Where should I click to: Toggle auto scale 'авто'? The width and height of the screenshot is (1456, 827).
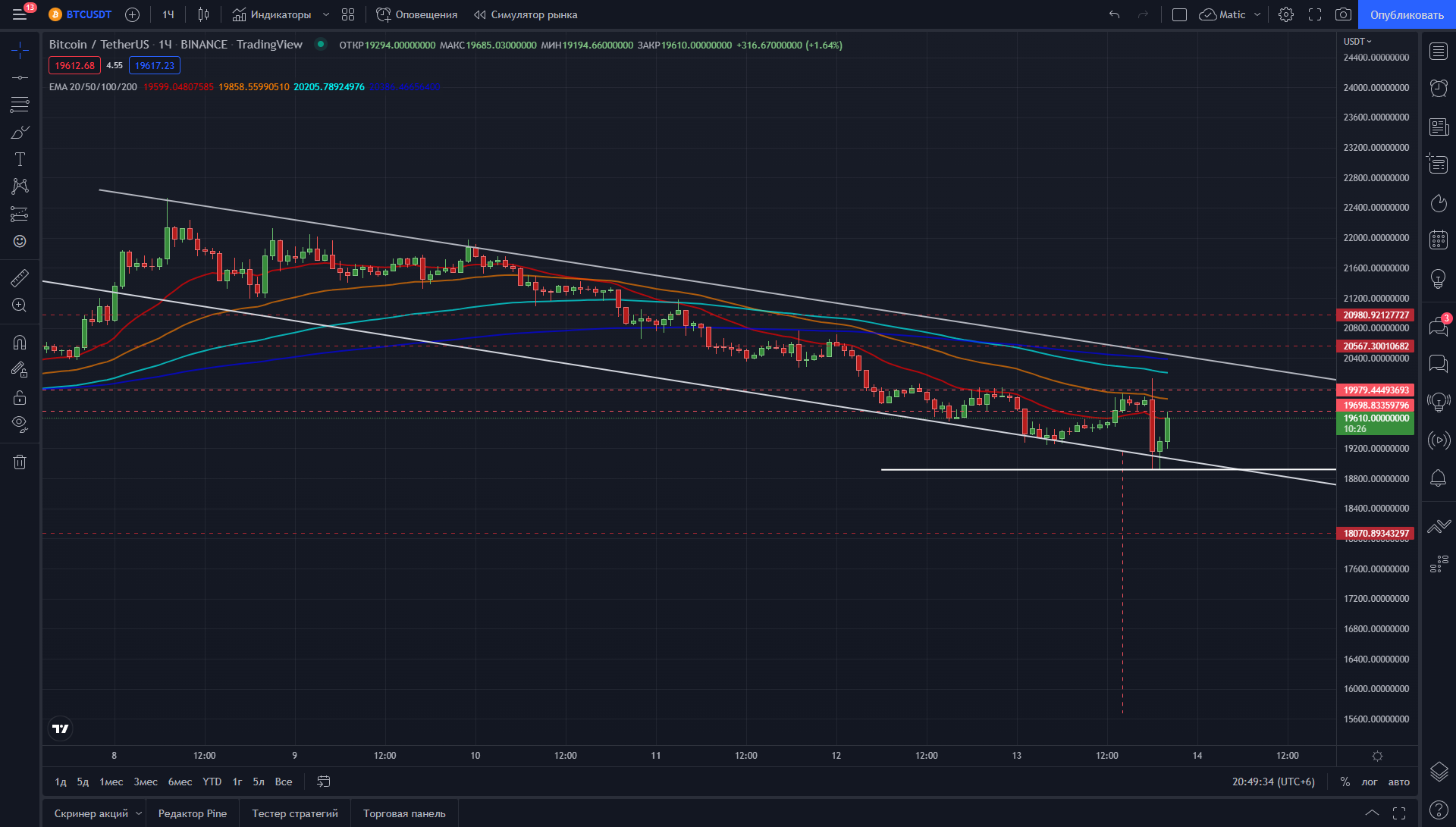[1399, 782]
